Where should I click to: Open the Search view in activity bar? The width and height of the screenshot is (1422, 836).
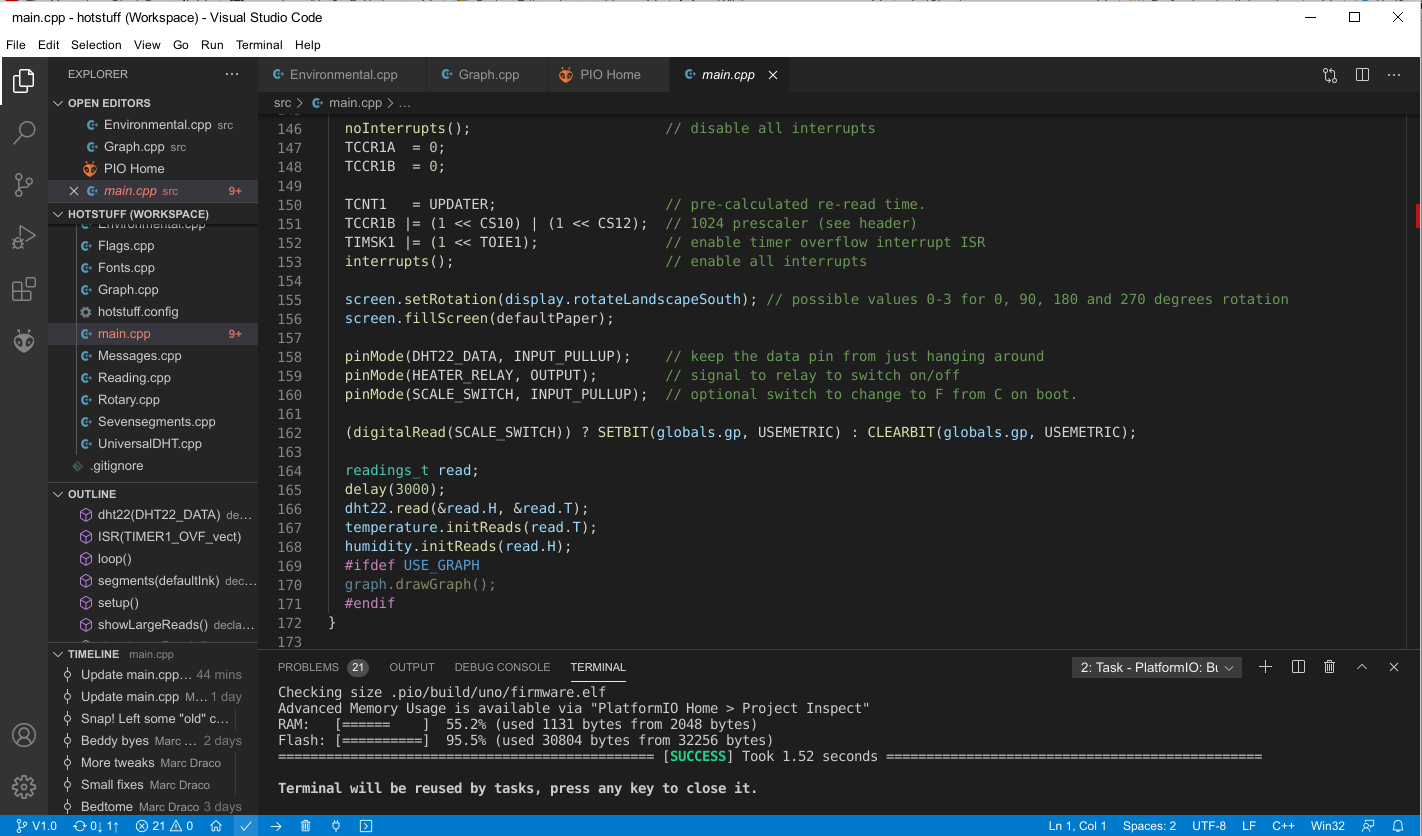pos(24,133)
